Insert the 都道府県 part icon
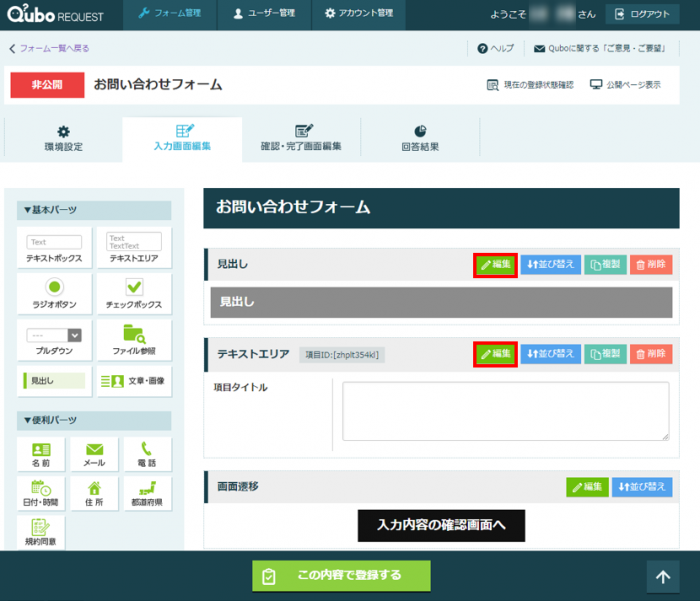This screenshot has width=700, height=601. click(x=147, y=493)
